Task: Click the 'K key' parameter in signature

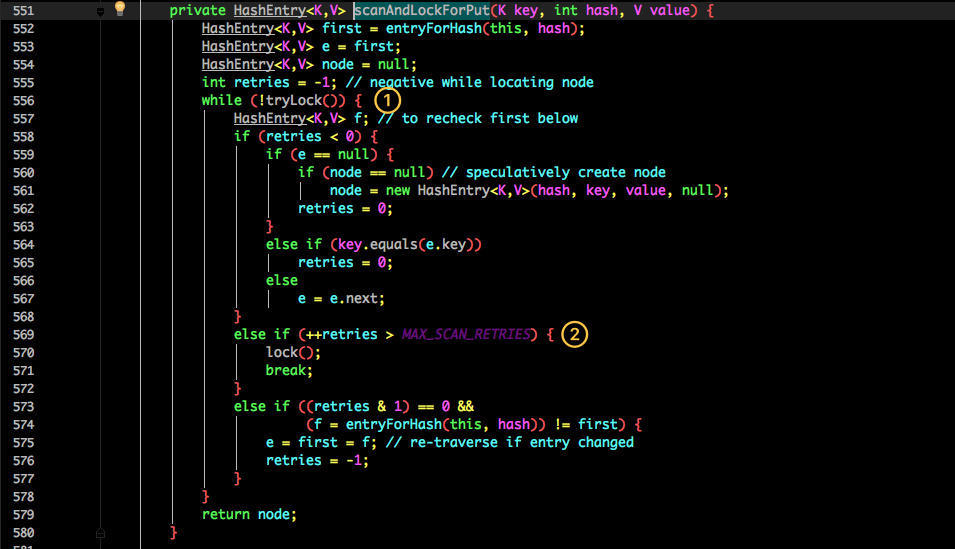Action: click(518, 10)
